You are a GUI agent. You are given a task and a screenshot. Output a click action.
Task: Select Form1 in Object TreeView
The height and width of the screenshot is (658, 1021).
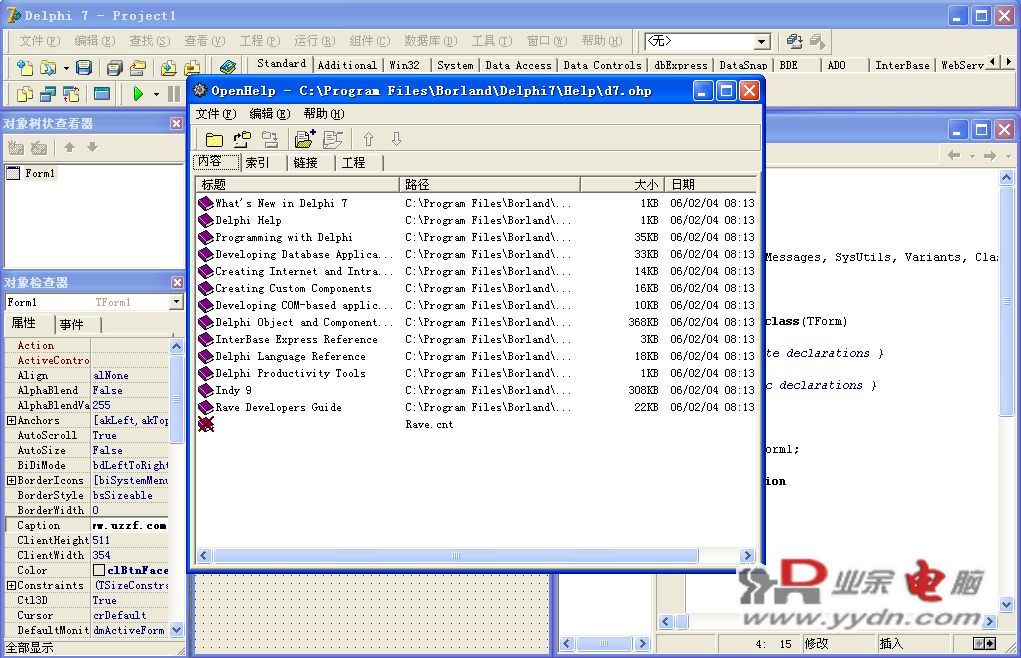[39, 173]
